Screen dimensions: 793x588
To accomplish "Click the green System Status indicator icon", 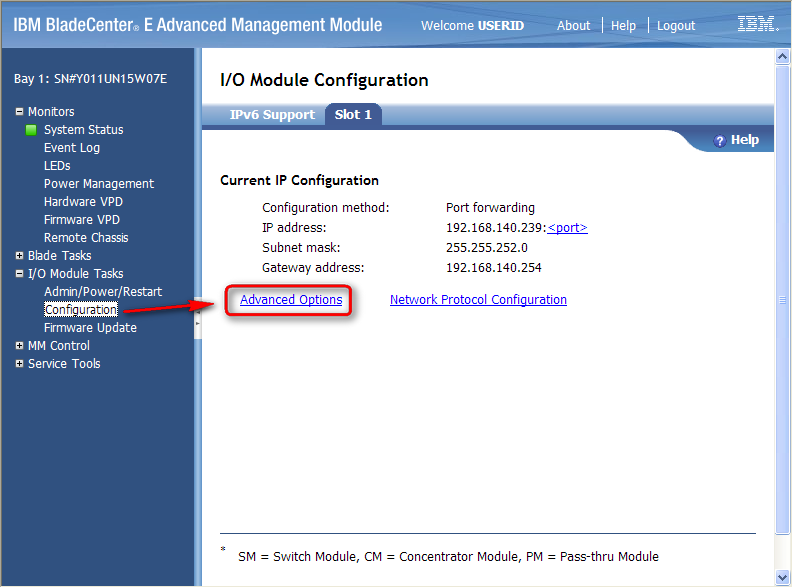I will point(31,130).
